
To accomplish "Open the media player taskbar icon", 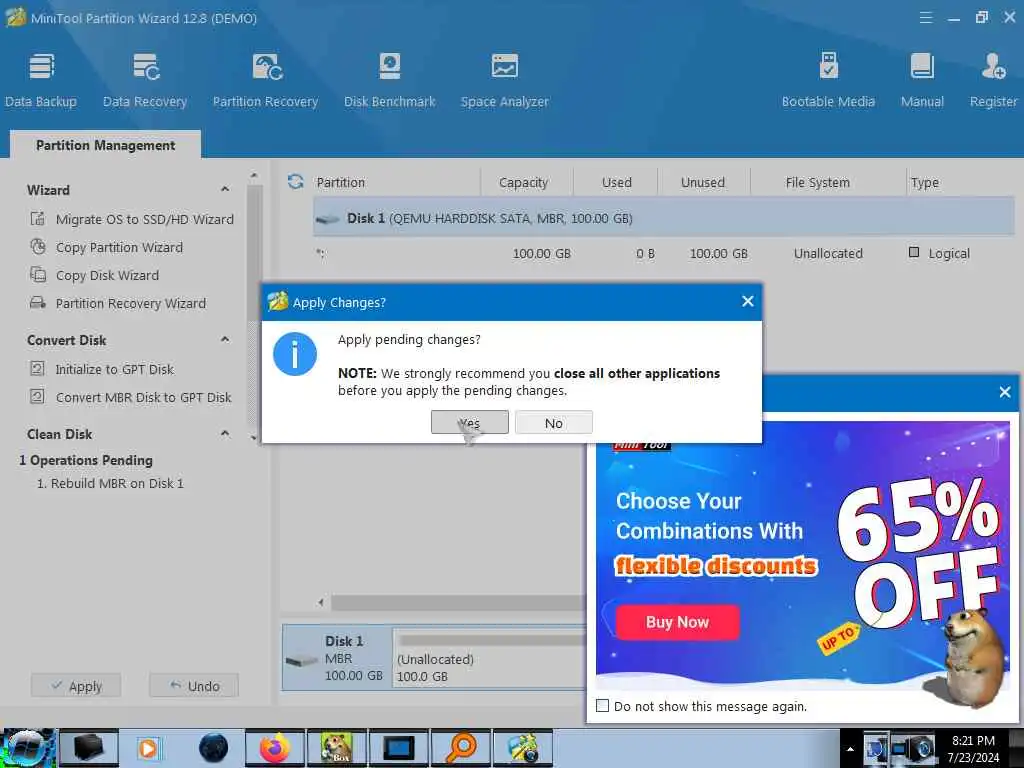I will click(148, 748).
